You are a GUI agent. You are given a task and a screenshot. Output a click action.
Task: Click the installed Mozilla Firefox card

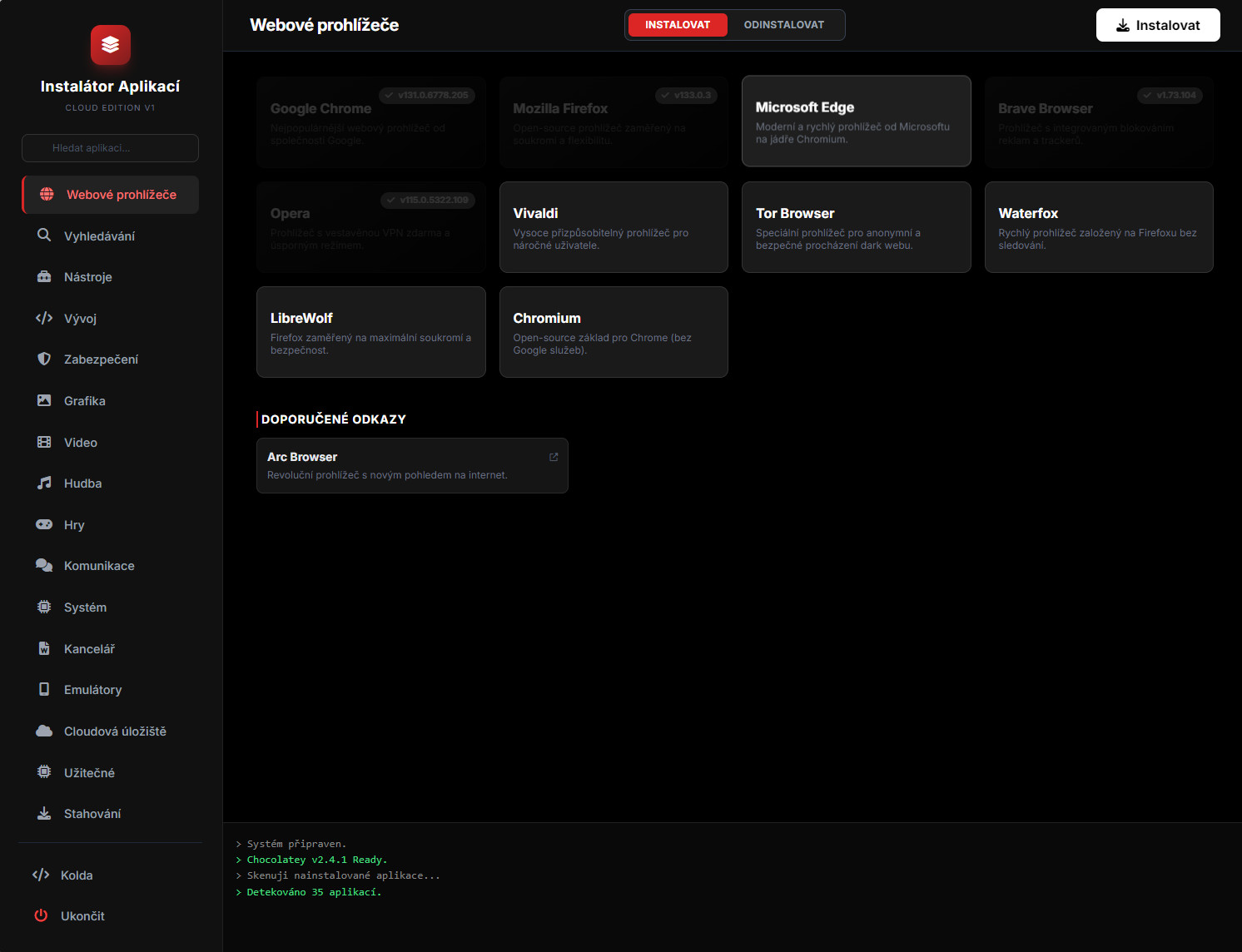pyautogui.click(x=614, y=122)
